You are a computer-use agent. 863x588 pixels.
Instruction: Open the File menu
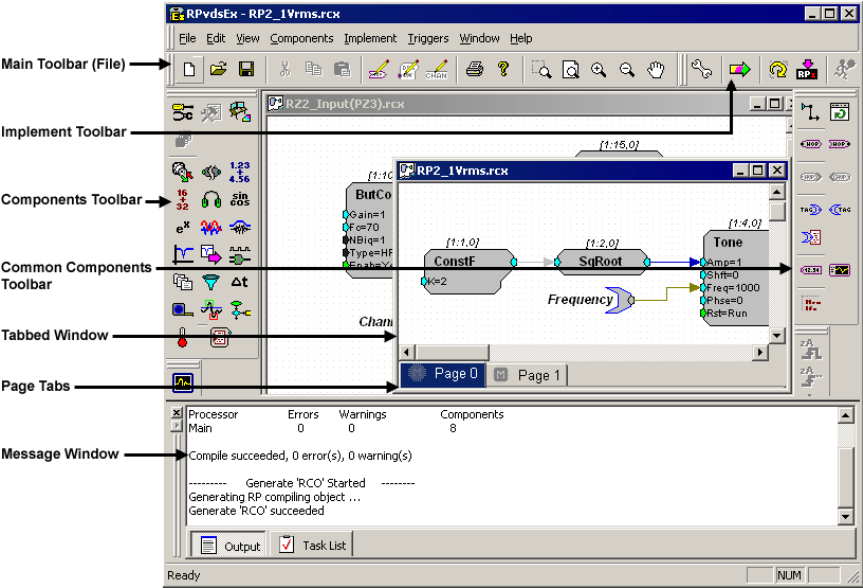pyautogui.click(x=187, y=39)
